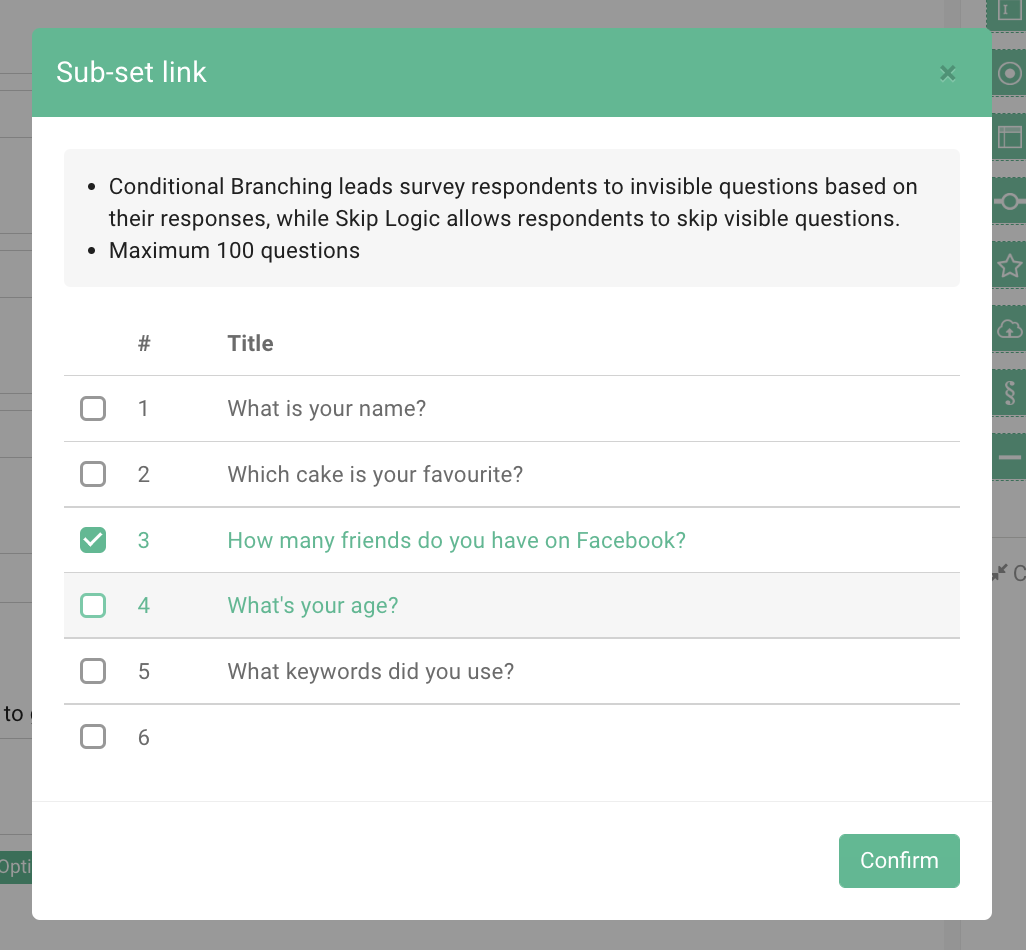Check 'Which cake is your favourite?'
This screenshot has width=1026, height=950.
(x=92, y=473)
